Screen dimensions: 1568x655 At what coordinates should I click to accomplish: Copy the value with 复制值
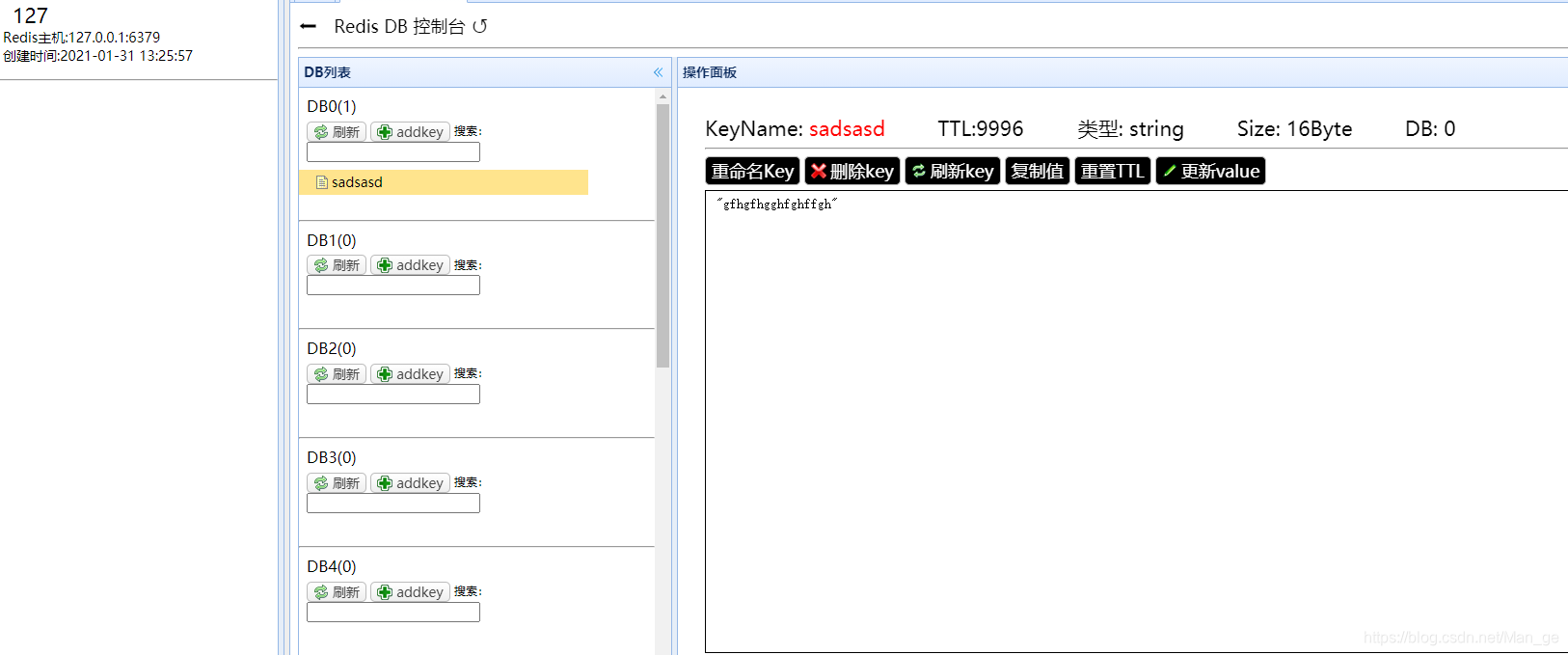point(1038,171)
